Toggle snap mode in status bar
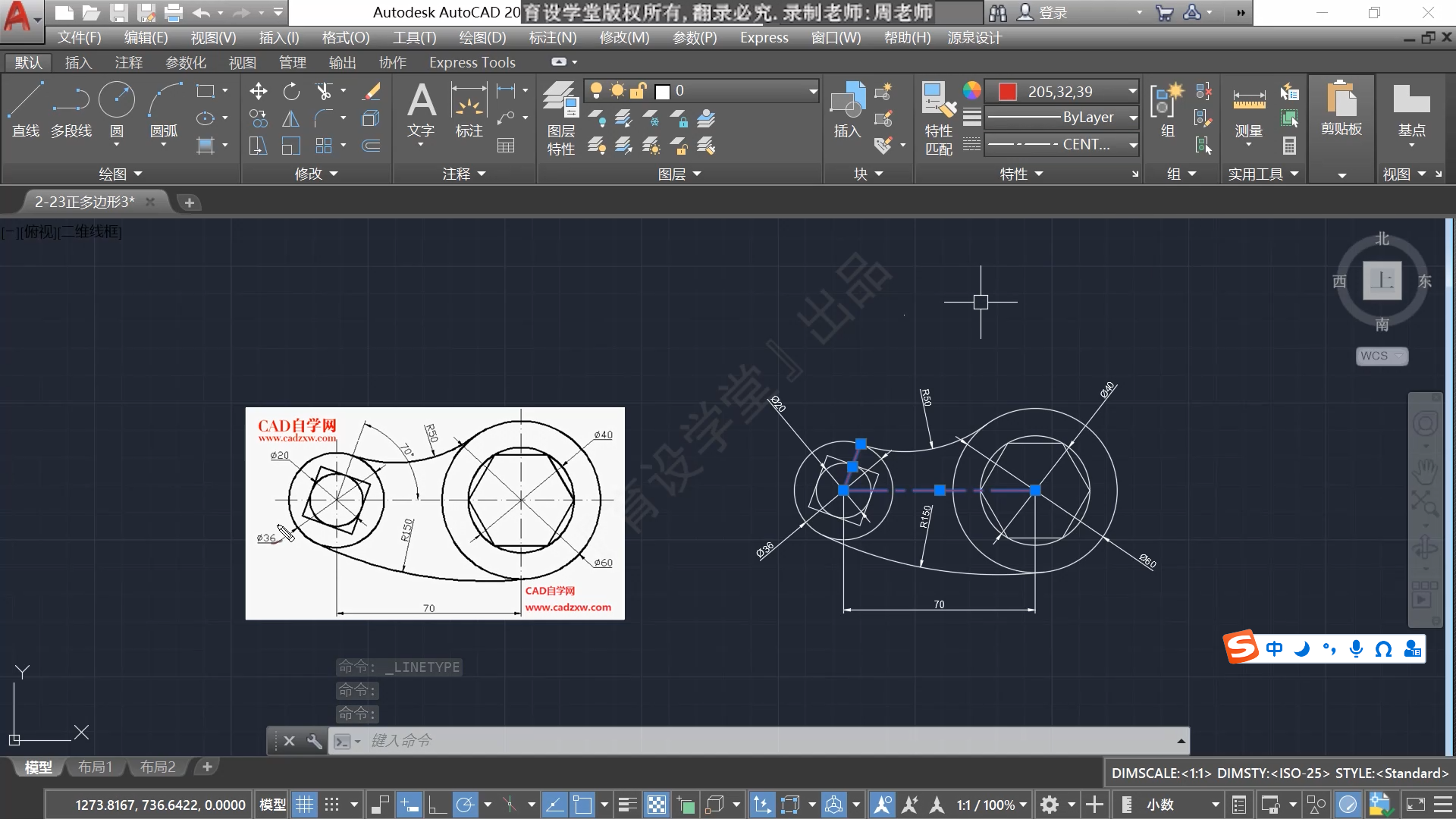 (x=332, y=805)
